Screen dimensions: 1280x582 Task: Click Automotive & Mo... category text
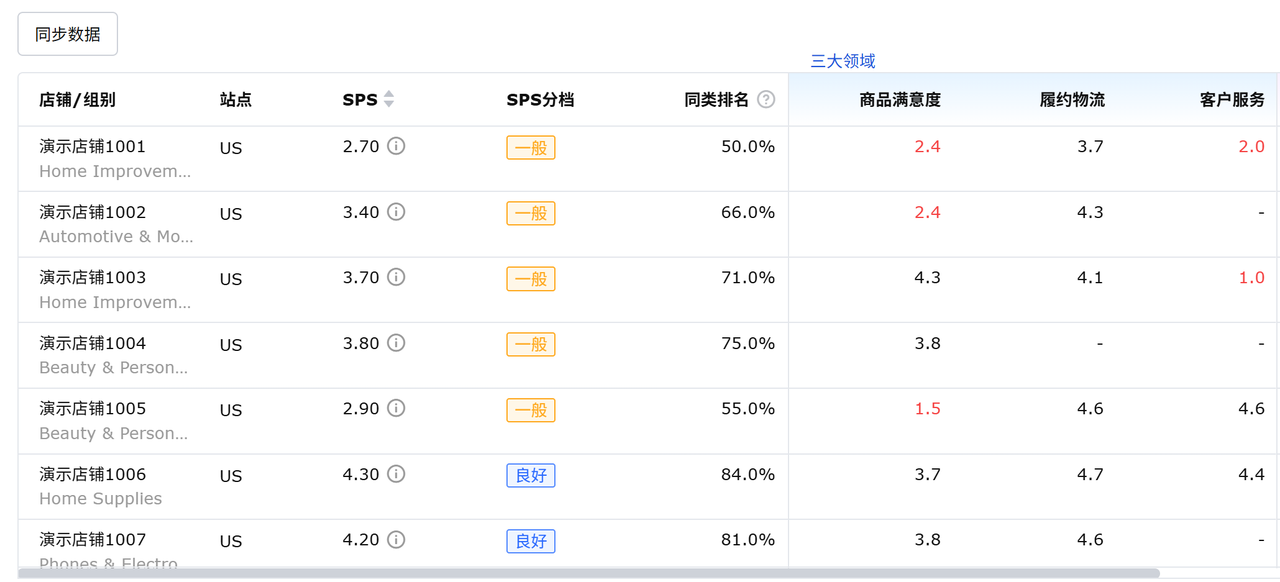[x=117, y=237]
